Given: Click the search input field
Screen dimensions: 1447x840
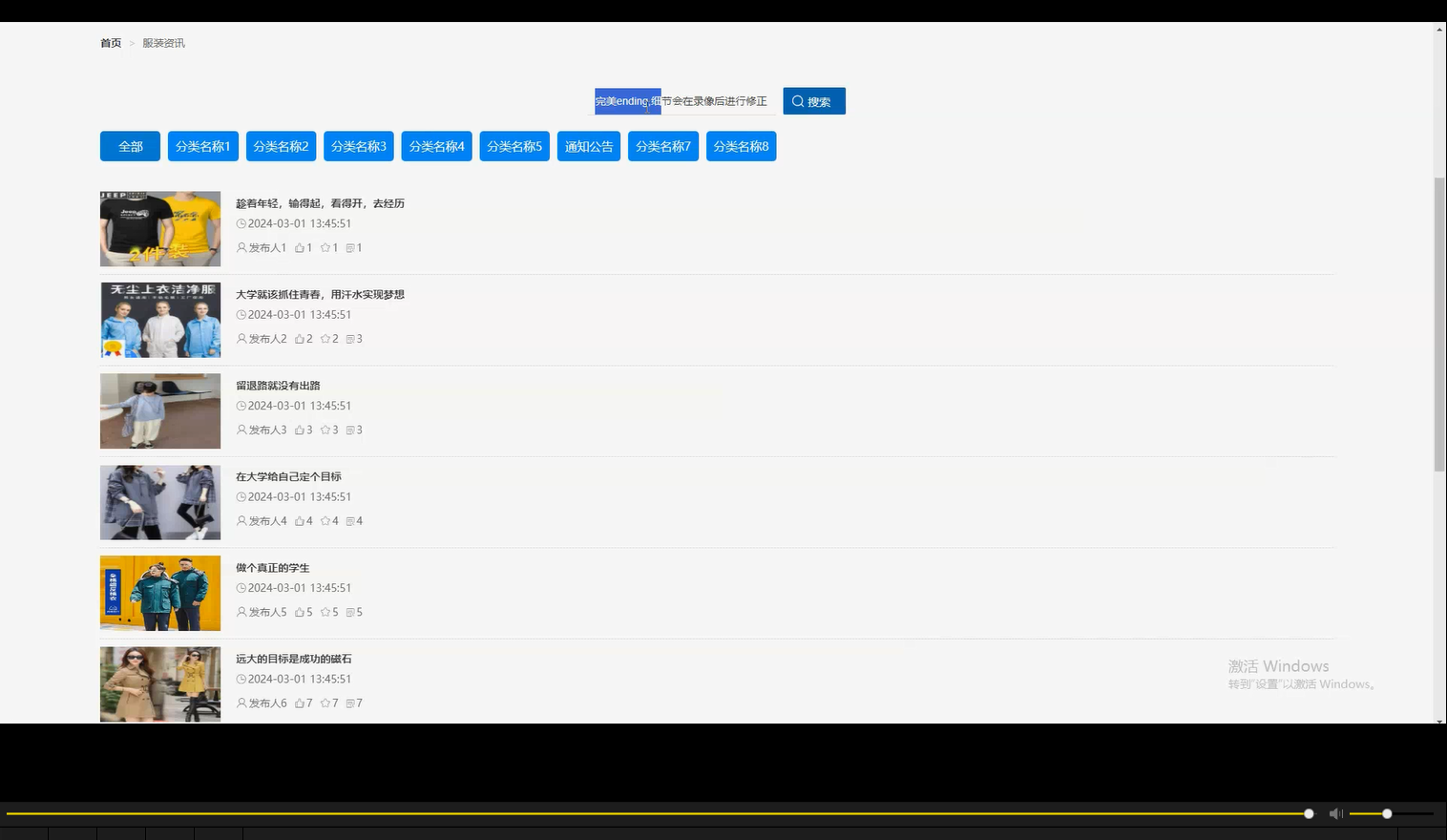Looking at the screenshot, I should (x=685, y=101).
